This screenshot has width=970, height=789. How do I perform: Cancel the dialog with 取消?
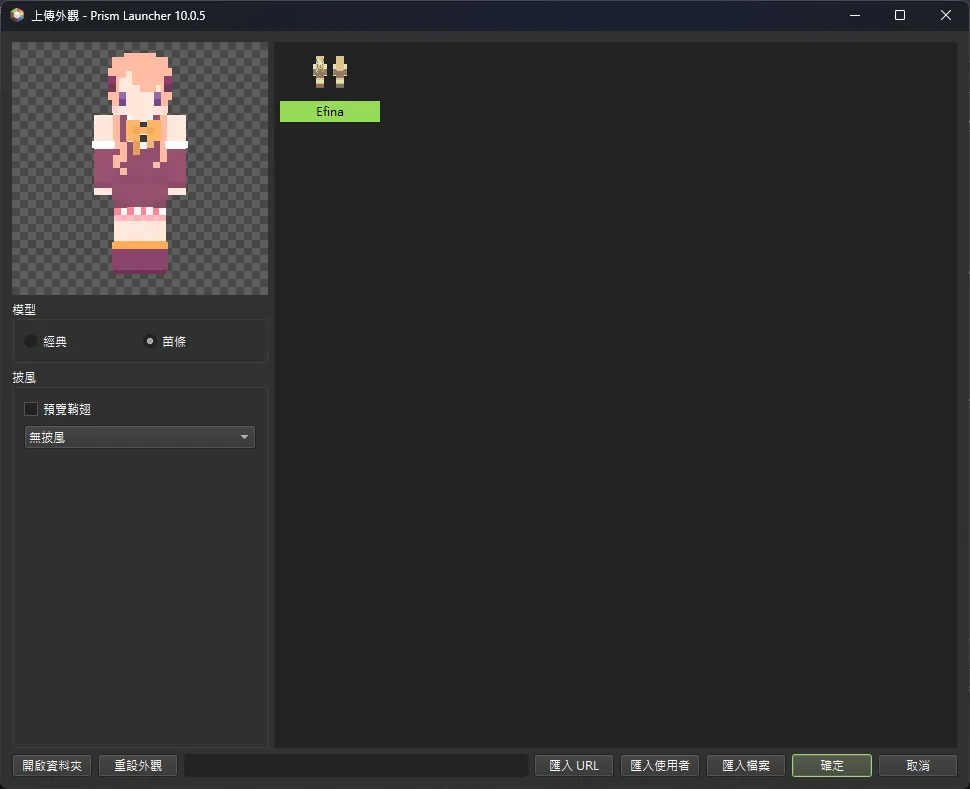point(917,765)
